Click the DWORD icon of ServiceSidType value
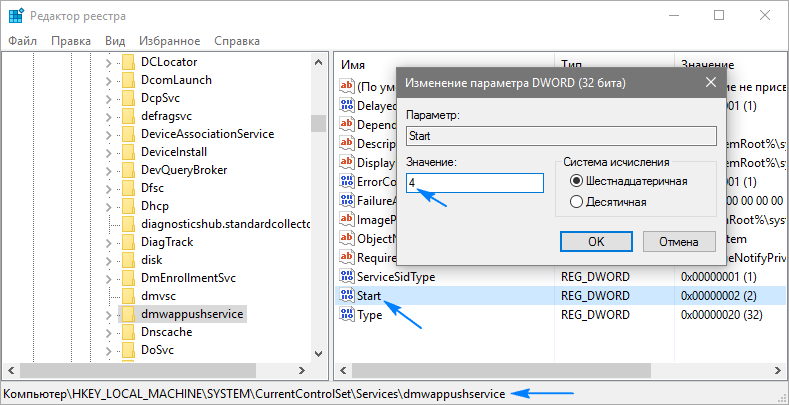 tap(347, 276)
